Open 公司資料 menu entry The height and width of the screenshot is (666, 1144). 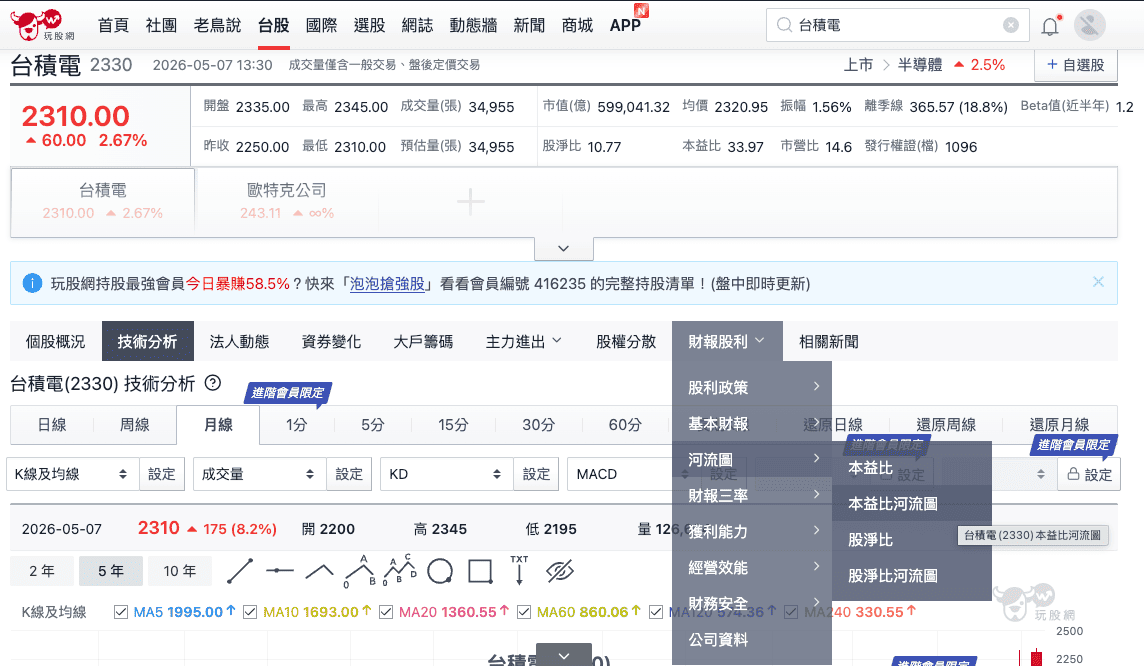coord(751,640)
